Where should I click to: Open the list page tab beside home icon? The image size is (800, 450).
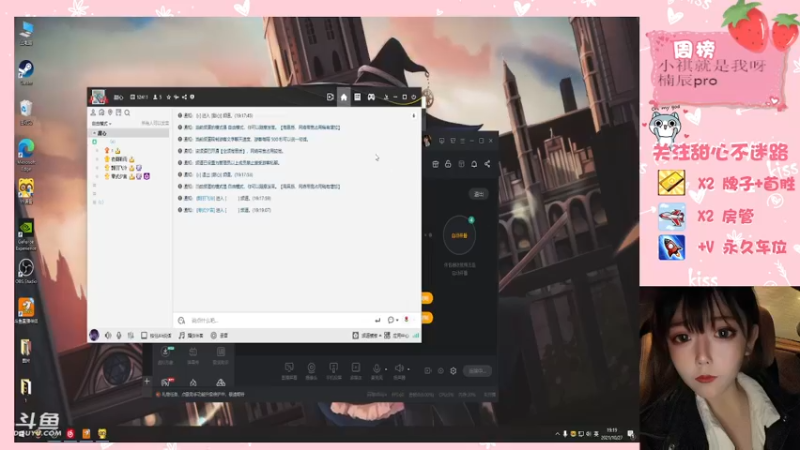pyautogui.click(x=358, y=97)
